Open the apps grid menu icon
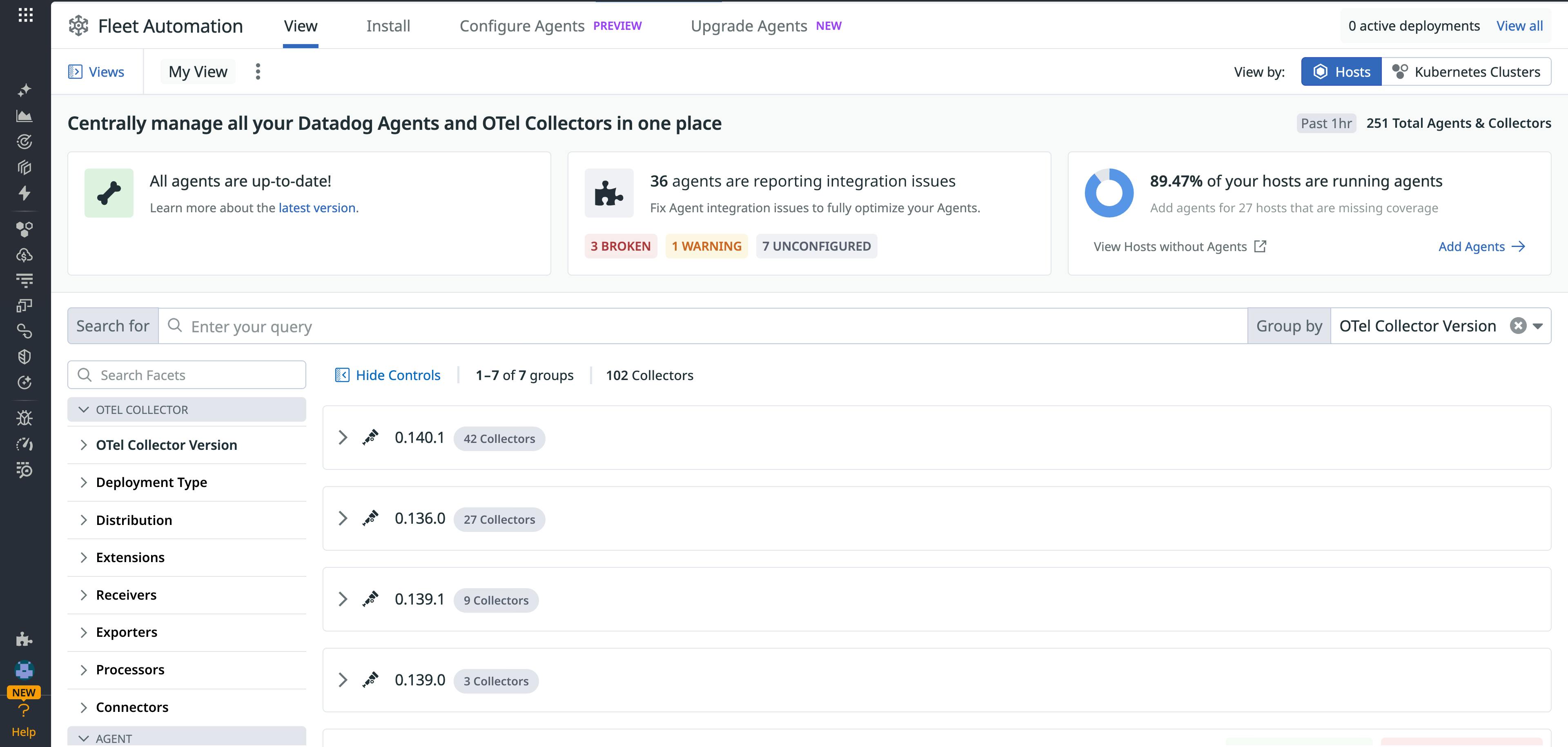 pyautogui.click(x=25, y=15)
